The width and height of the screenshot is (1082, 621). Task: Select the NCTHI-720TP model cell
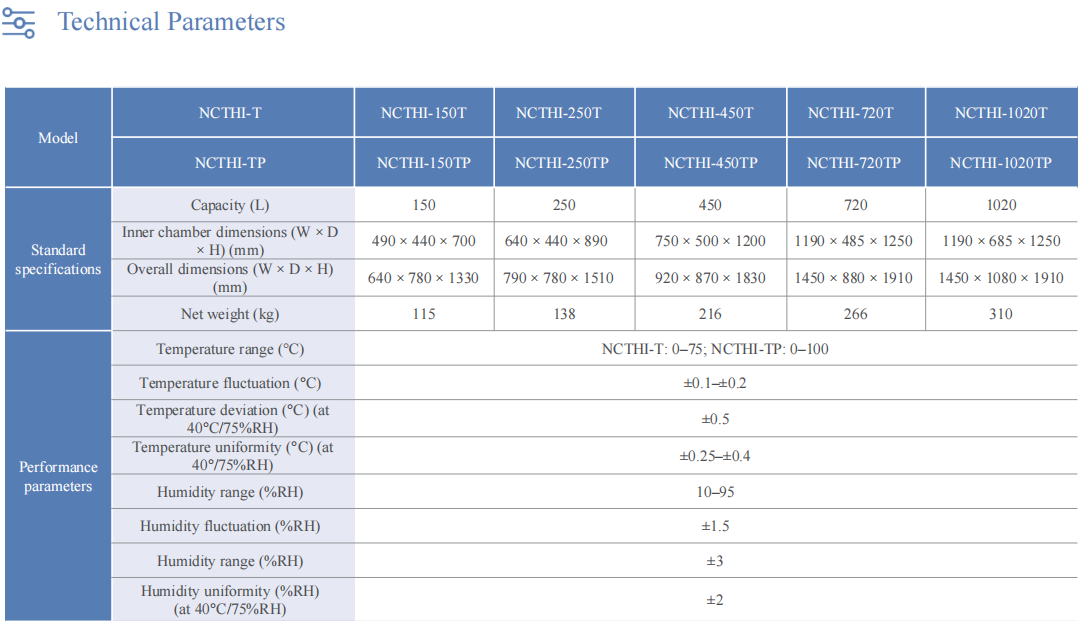point(853,163)
